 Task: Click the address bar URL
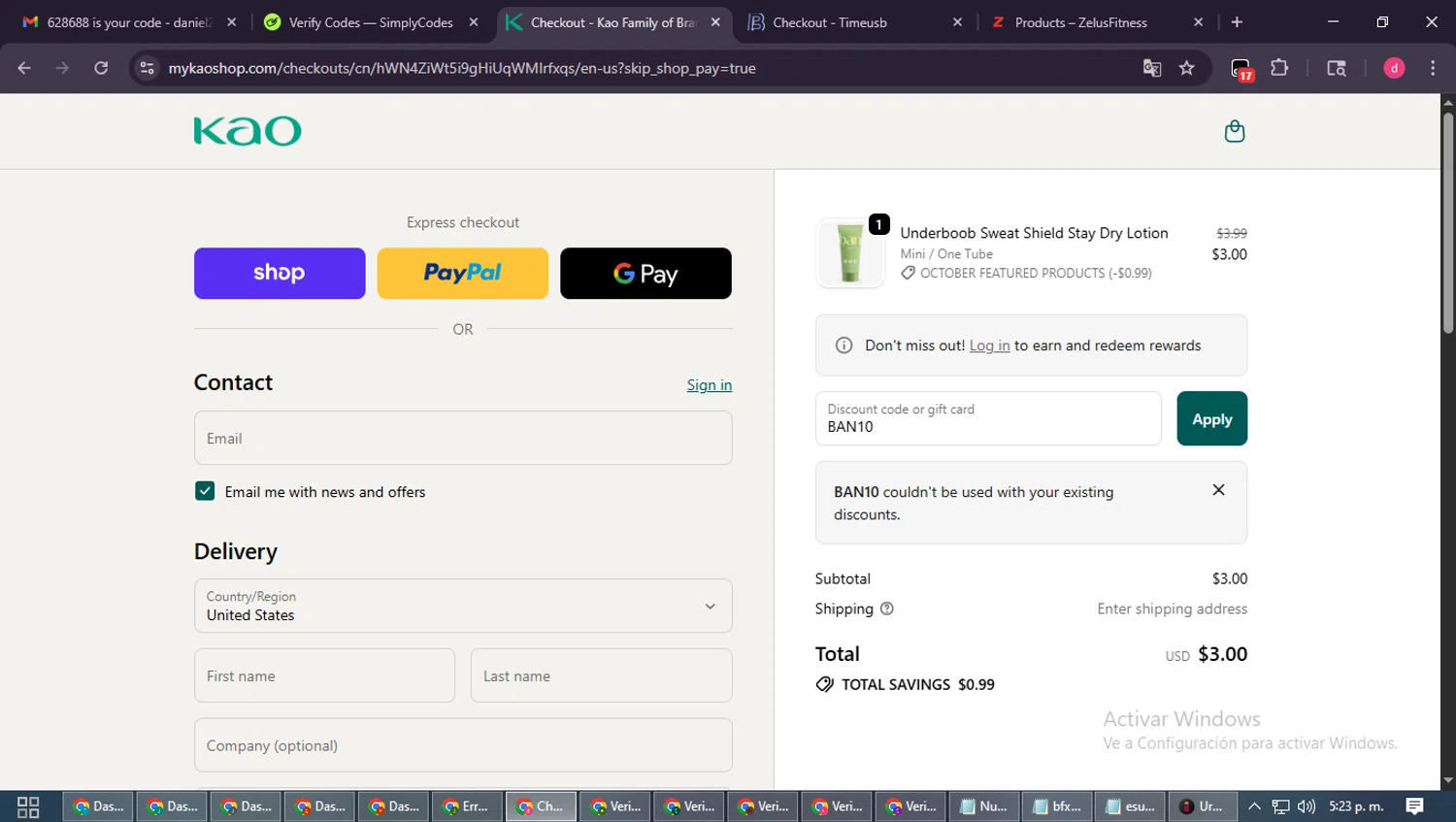click(462, 68)
